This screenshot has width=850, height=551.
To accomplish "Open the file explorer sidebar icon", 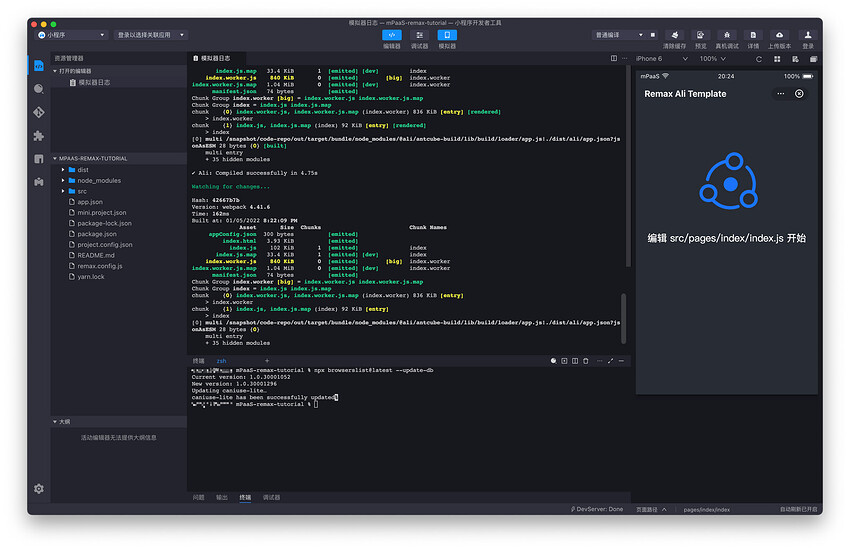I will (x=39, y=66).
